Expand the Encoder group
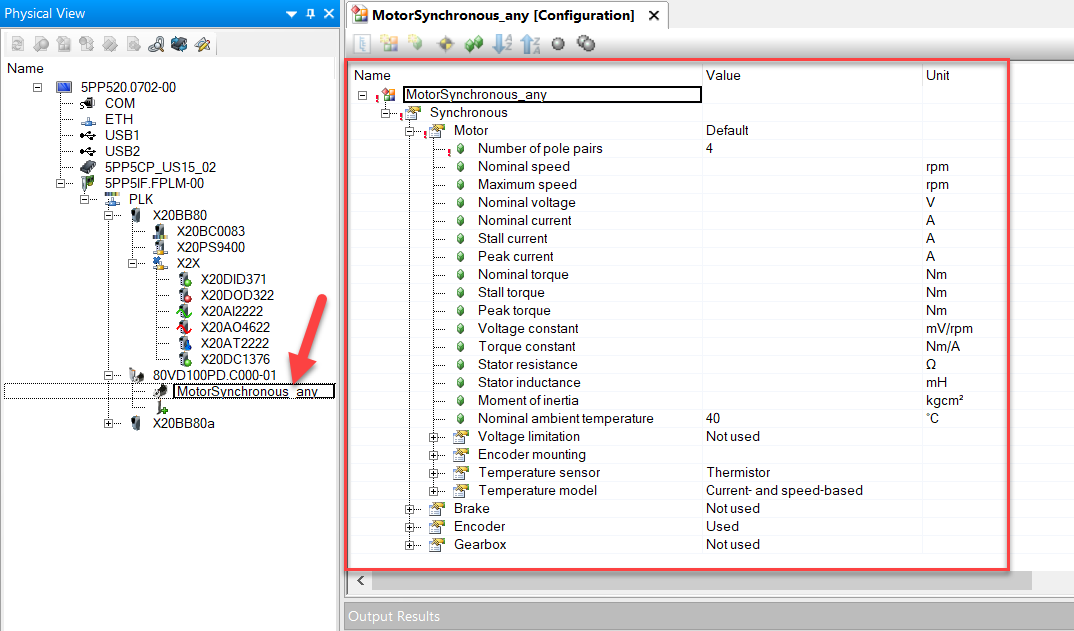This screenshot has height=631, width=1074. click(410, 527)
